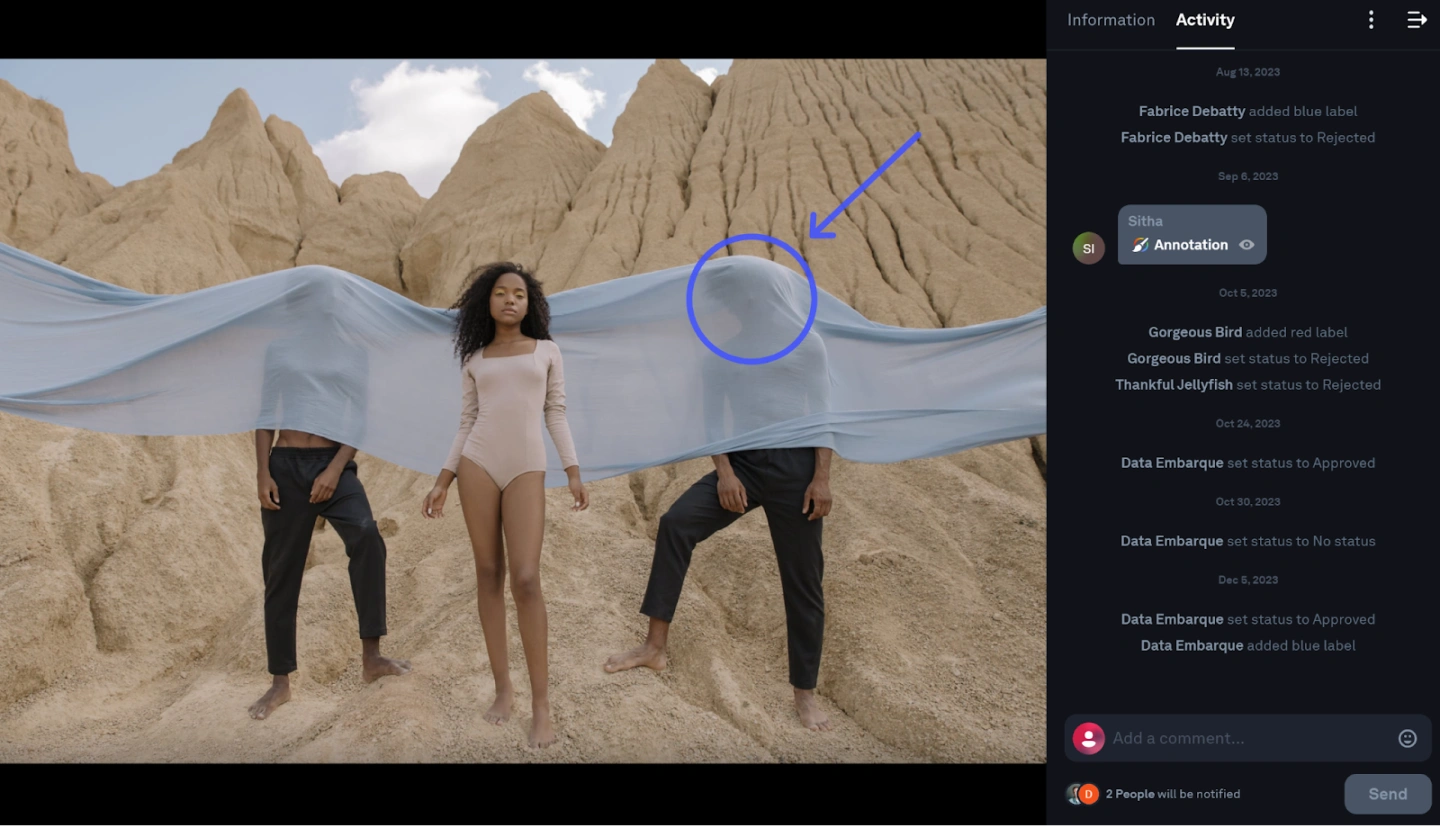Toggle visibility of Sitha's annotation with the eye
The height and width of the screenshot is (826, 1440).
tap(1246, 244)
